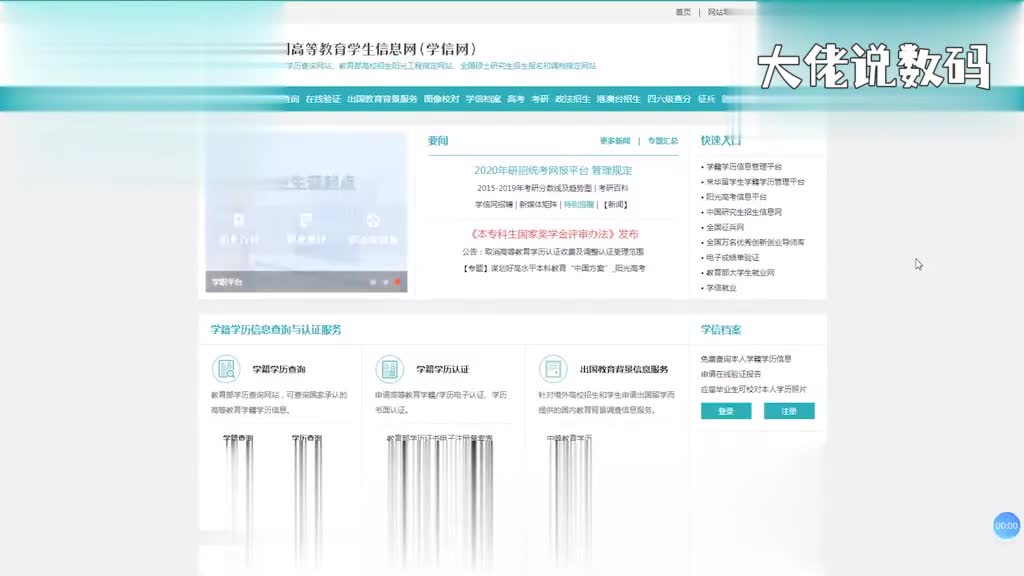The height and width of the screenshot is (576, 1024).
Task: Click the 登录 button in 学信档案 panel
Action: 725,410
